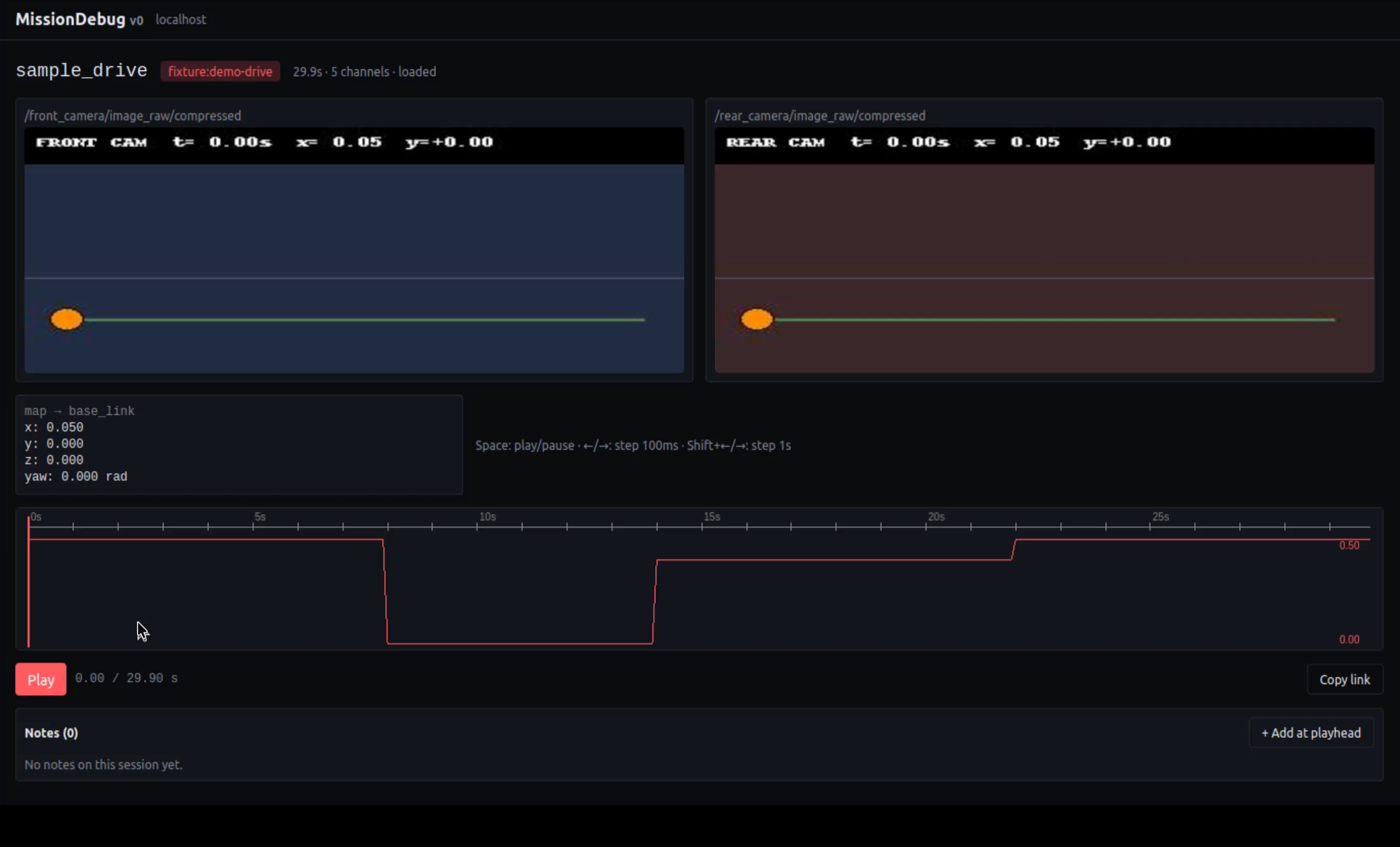The width and height of the screenshot is (1400, 847).
Task: Click the timeline at the 5s tick
Action: click(253, 526)
